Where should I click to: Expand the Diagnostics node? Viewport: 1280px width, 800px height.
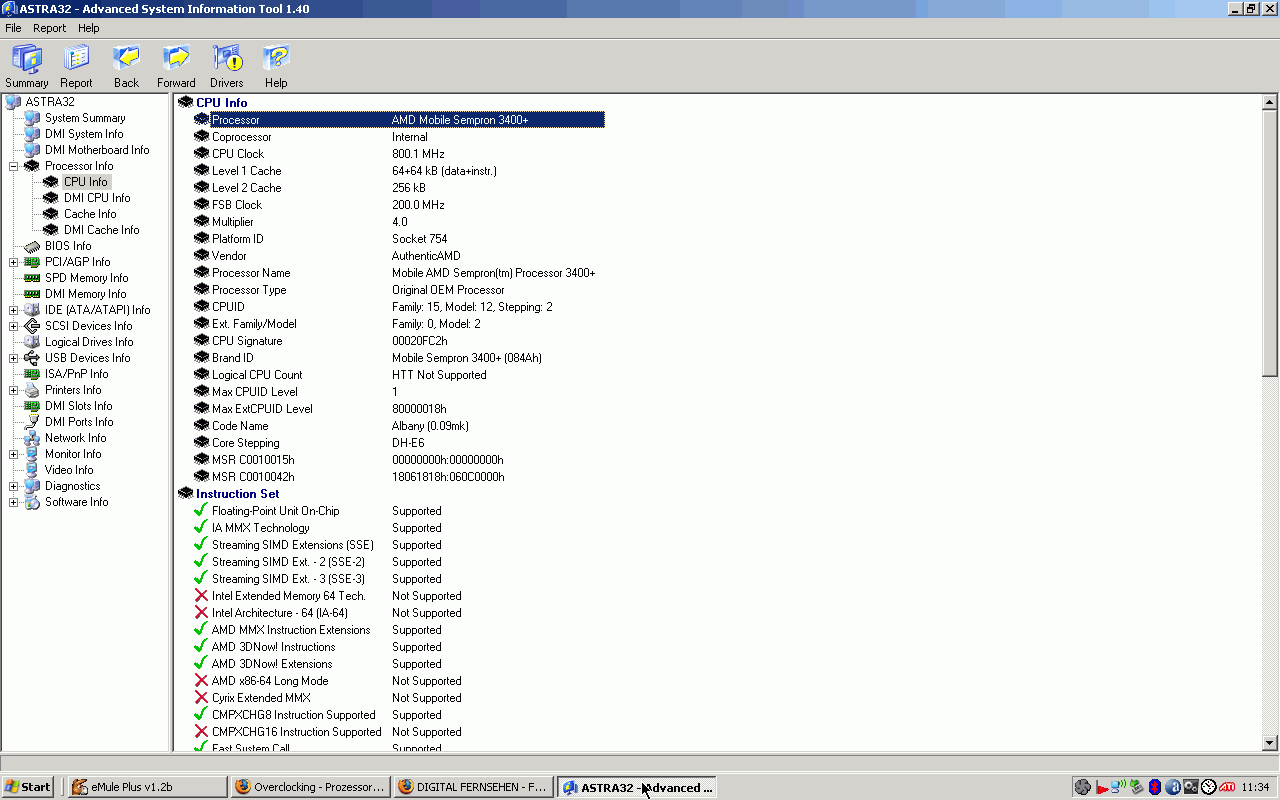point(14,486)
